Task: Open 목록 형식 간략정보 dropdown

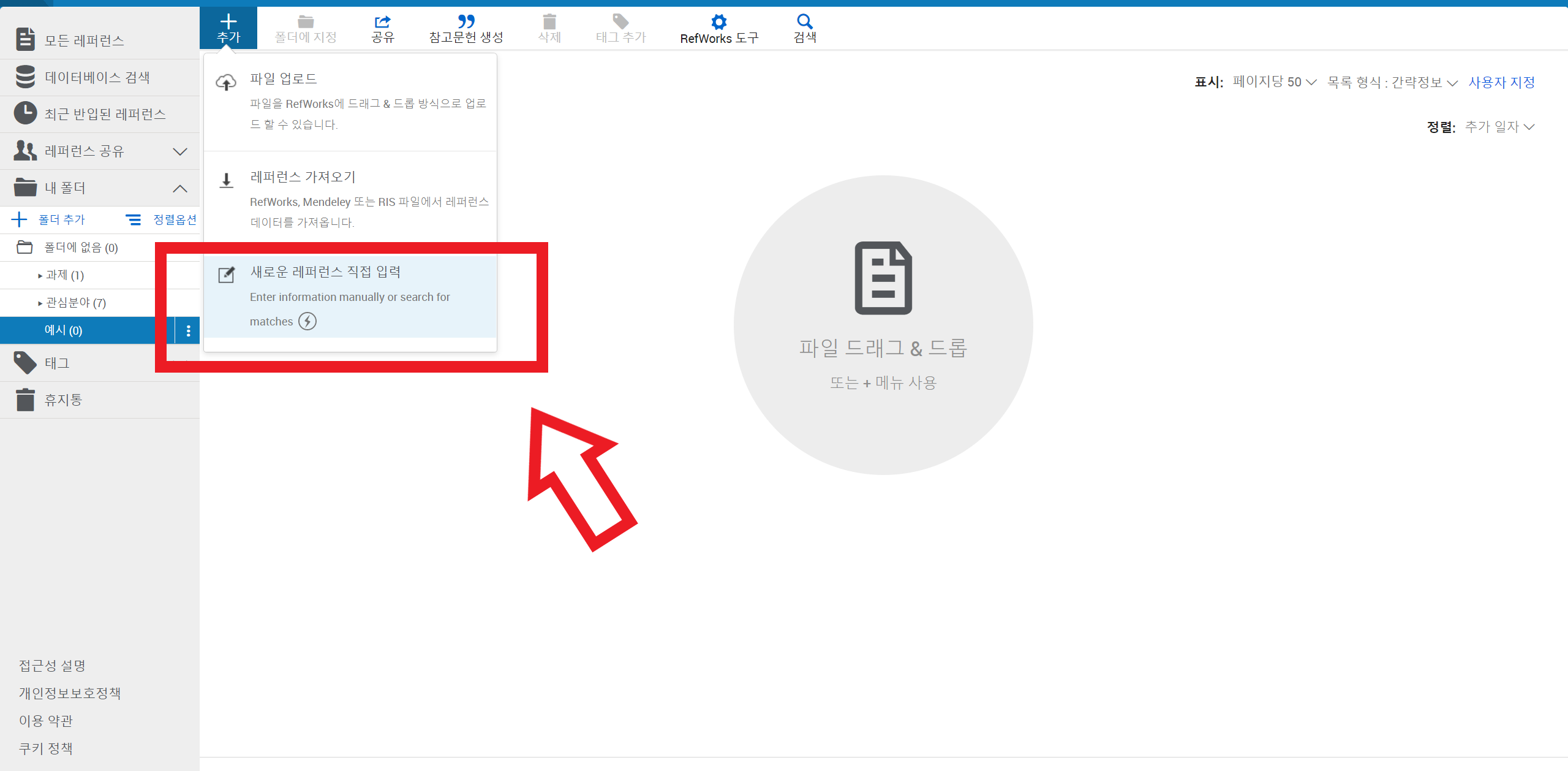Action: (x=1392, y=82)
